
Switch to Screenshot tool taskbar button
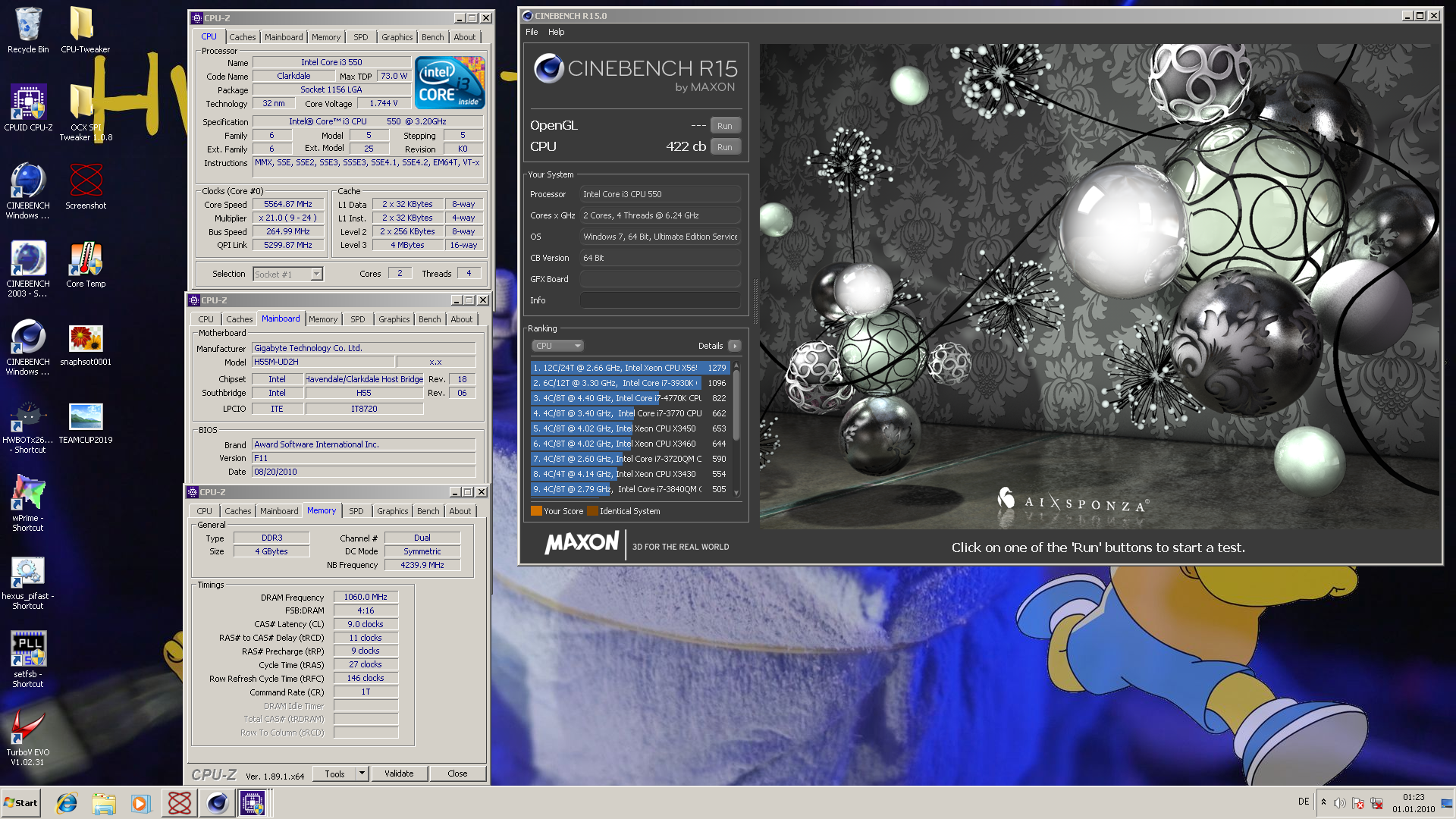pos(180,803)
